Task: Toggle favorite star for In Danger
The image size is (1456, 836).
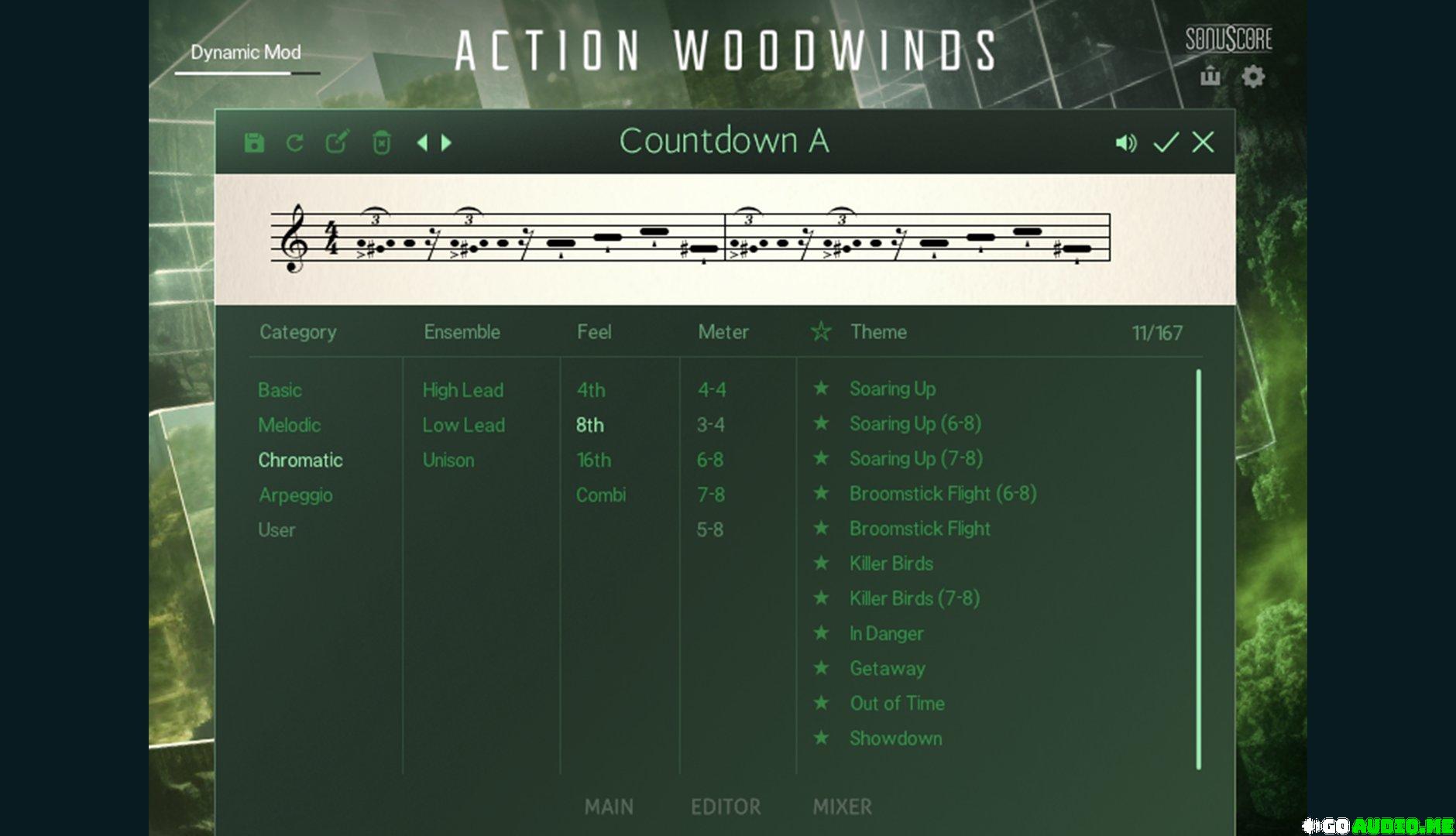Action: (x=821, y=632)
